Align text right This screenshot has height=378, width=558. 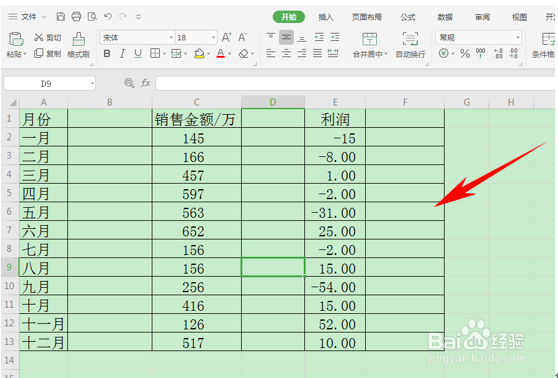click(x=302, y=54)
